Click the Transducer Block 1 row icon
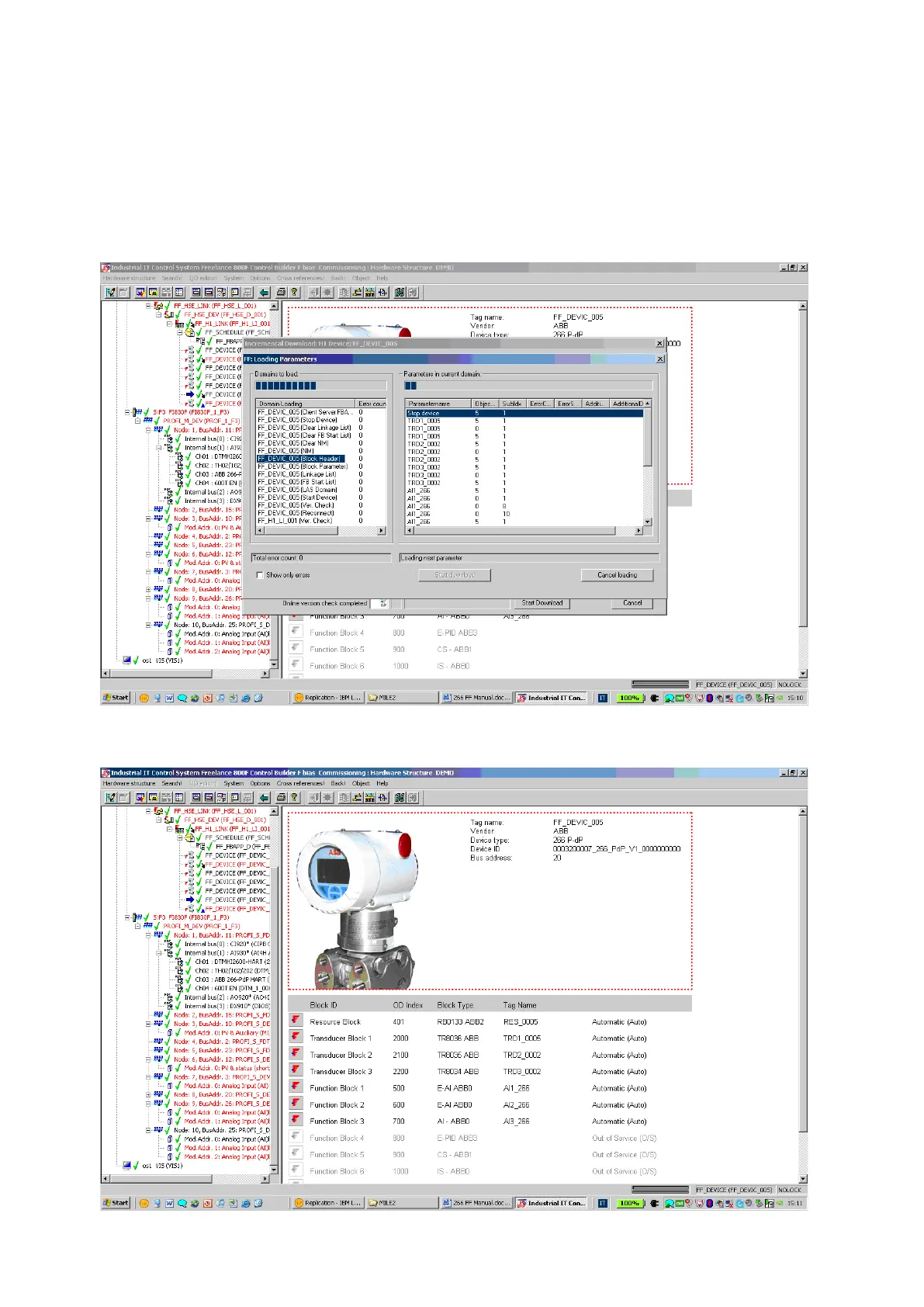The height and width of the screenshot is (1307, 924). tap(296, 1037)
